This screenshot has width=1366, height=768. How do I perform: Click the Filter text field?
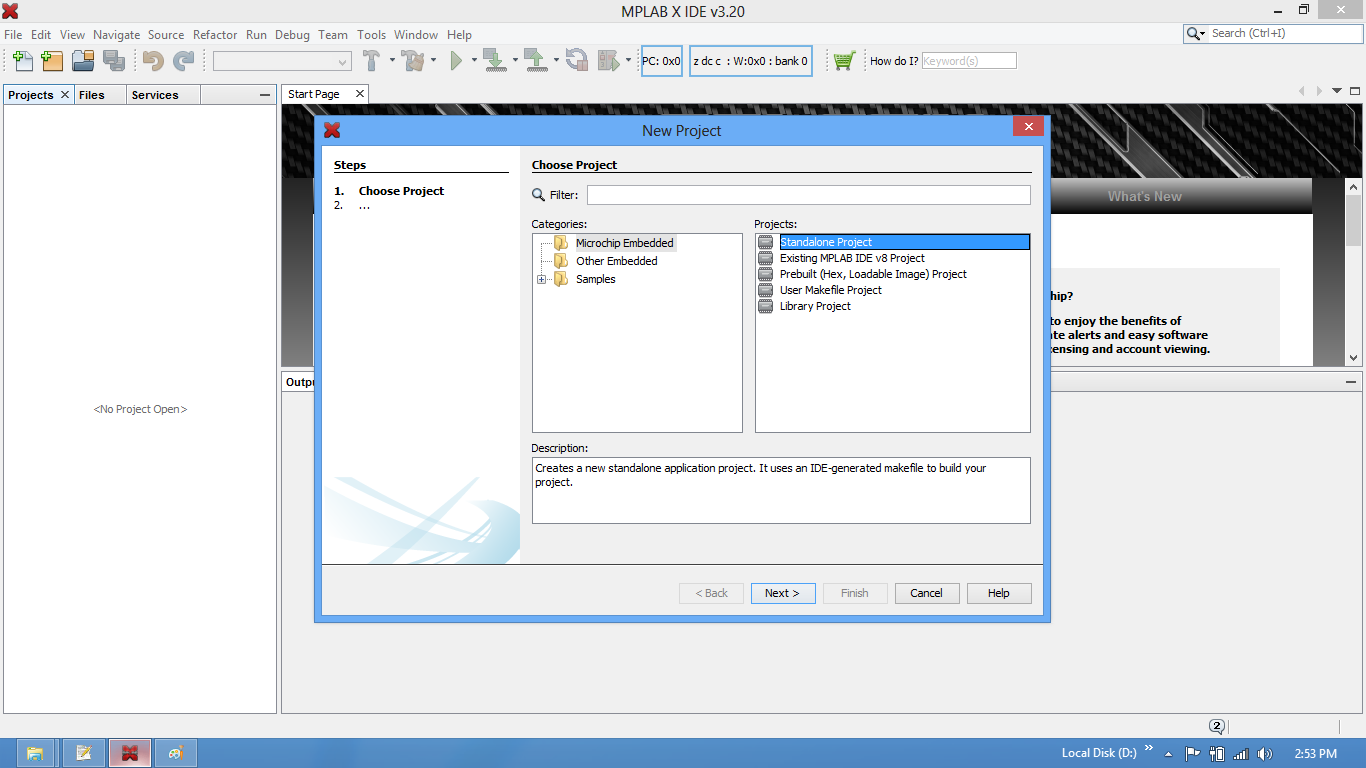(x=808, y=195)
